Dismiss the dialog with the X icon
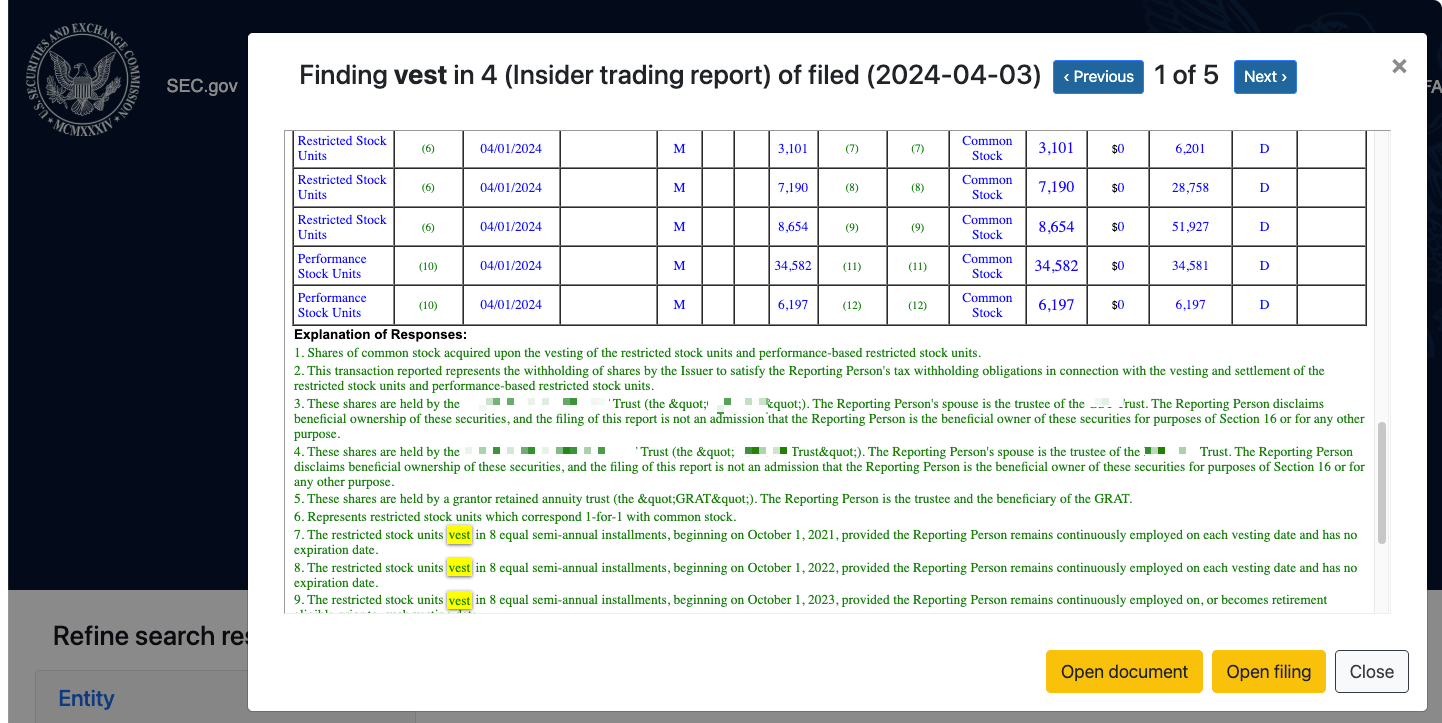Image resolution: width=1442 pixels, height=723 pixels. (x=1399, y=66)
